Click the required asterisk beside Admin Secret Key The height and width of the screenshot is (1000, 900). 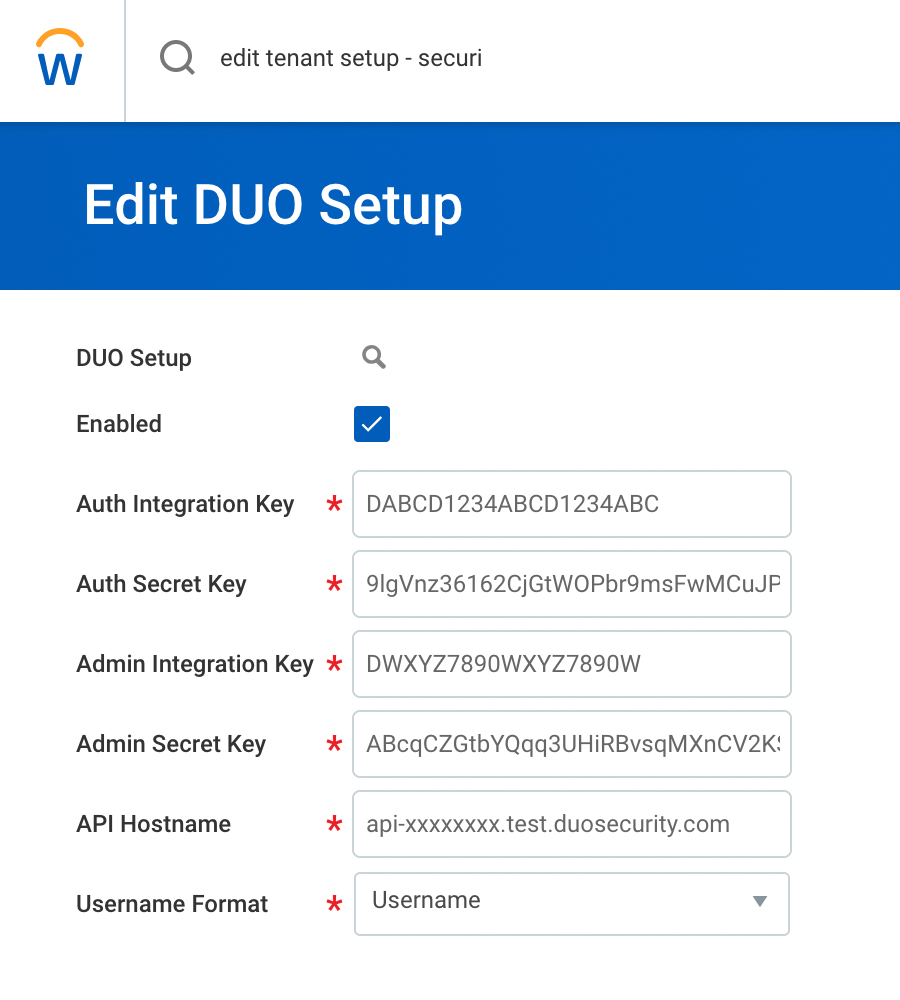coord(333,745)
